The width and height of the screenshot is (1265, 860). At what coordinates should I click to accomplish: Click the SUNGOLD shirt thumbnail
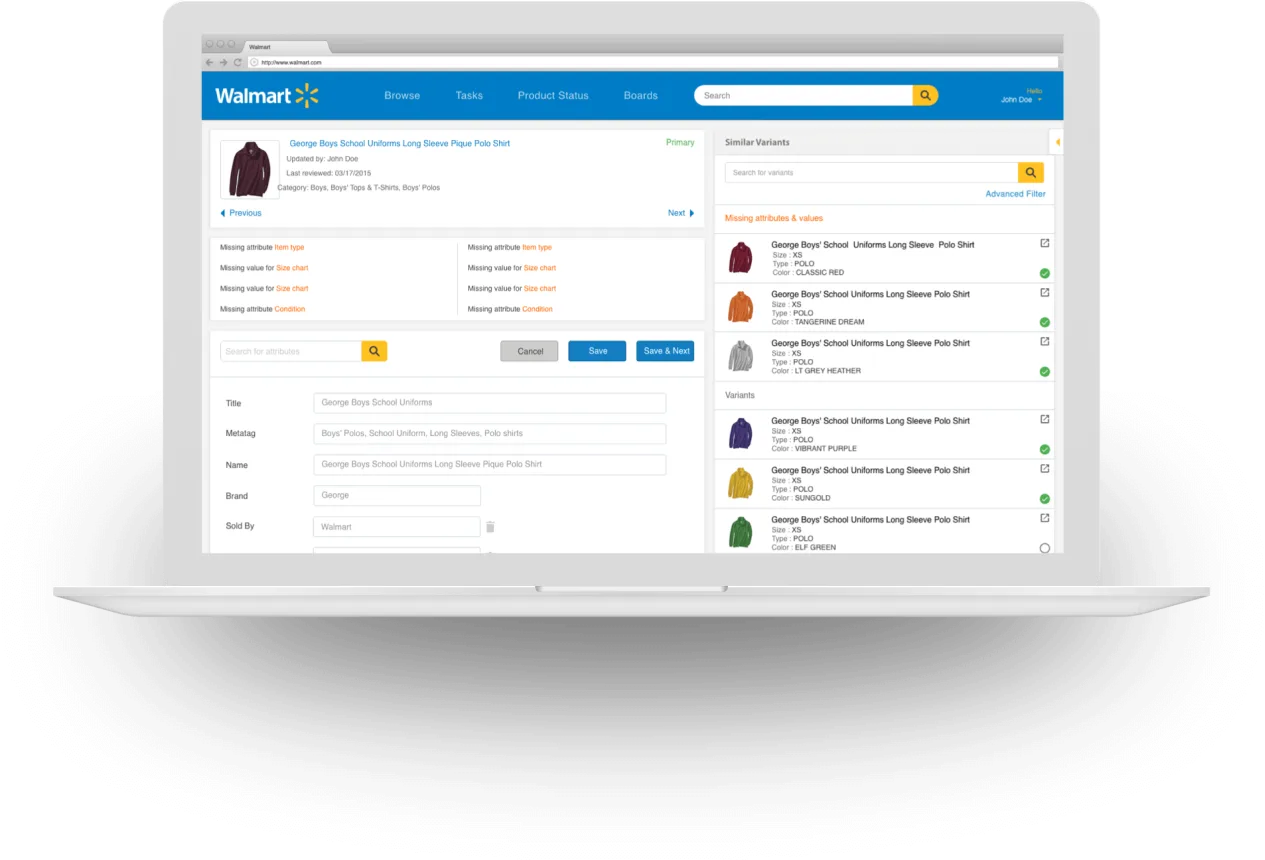click(x=740, y=483)
